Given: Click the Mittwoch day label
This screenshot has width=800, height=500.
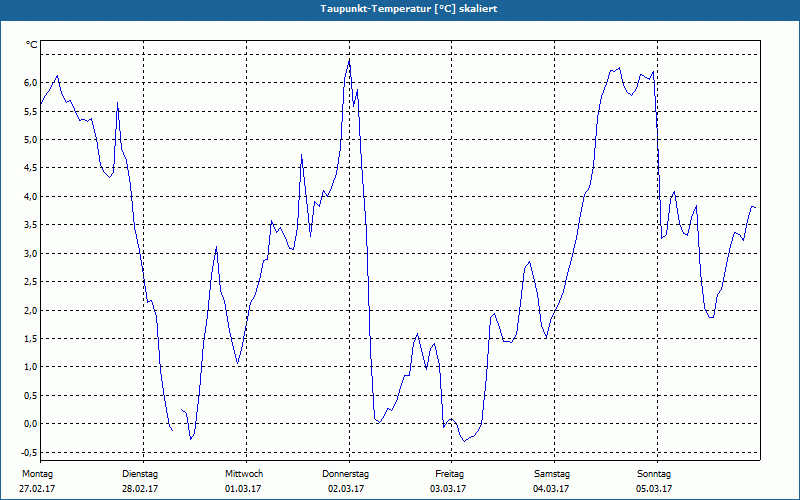Looking at the screenshot, I should (244, 474).
